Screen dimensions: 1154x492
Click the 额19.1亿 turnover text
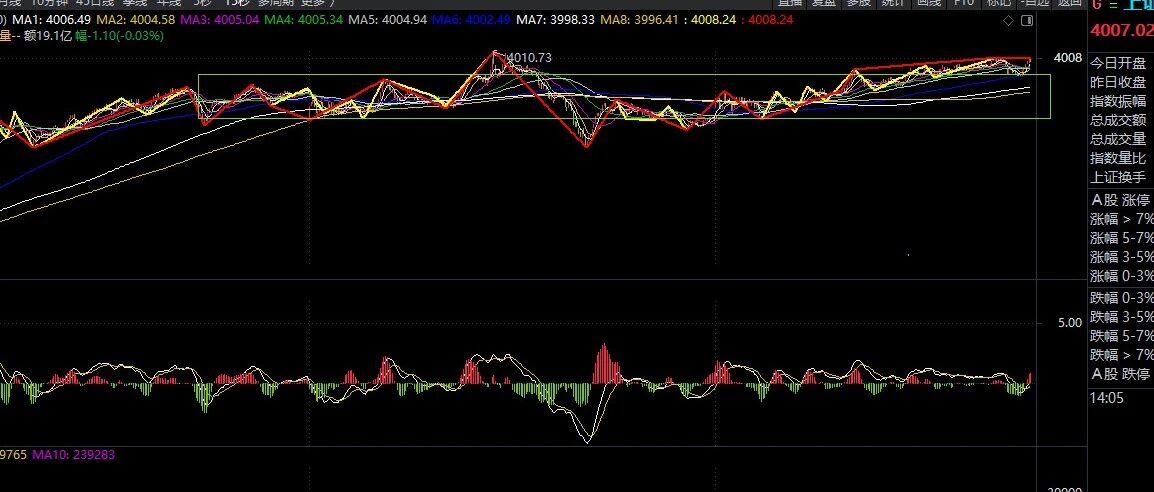click(48, 35)
